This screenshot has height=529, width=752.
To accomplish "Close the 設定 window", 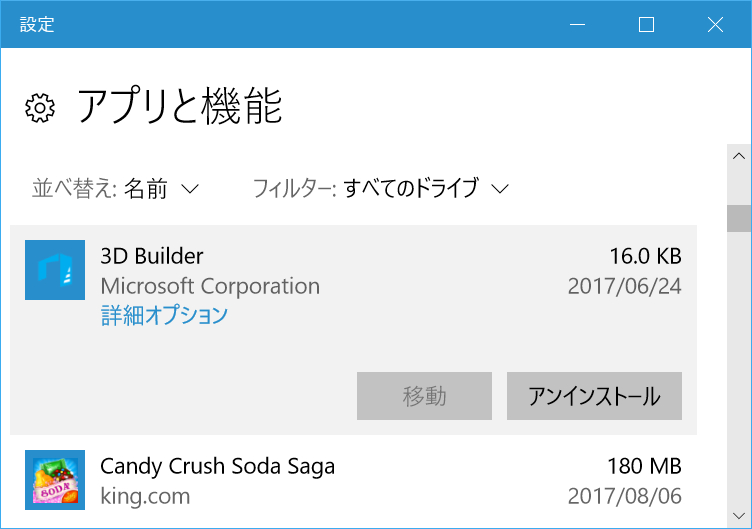I will coord(715,25).
